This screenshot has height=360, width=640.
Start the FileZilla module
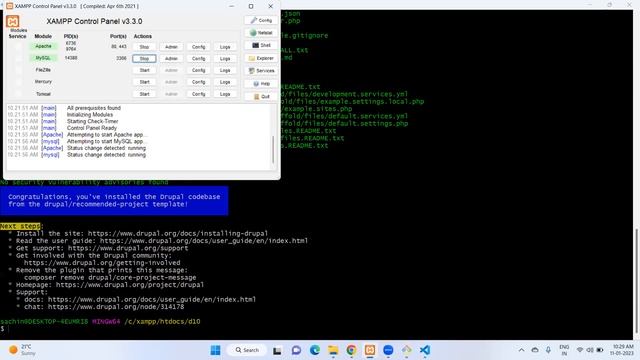click(144, 70)
